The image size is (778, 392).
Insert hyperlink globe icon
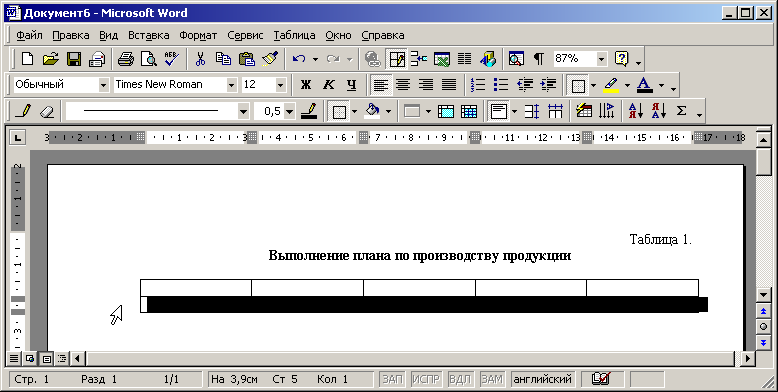point(373,60)
